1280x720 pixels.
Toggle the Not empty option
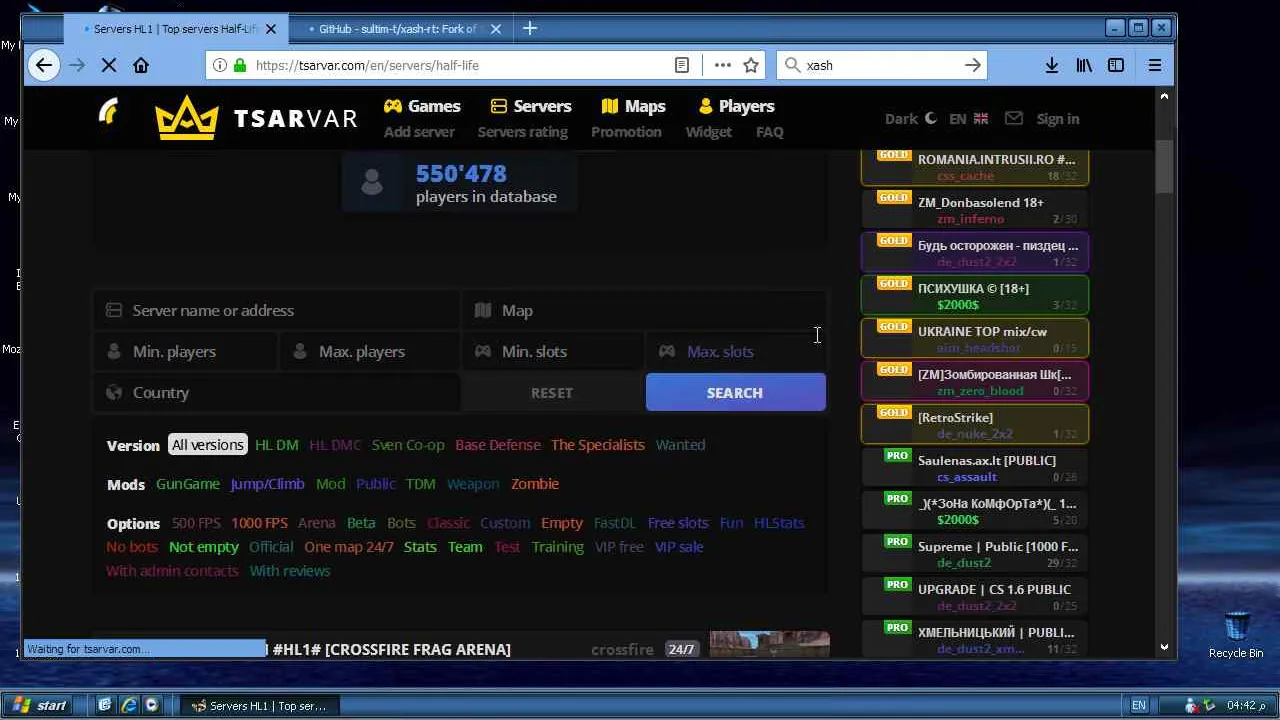(x=204, y=547)
